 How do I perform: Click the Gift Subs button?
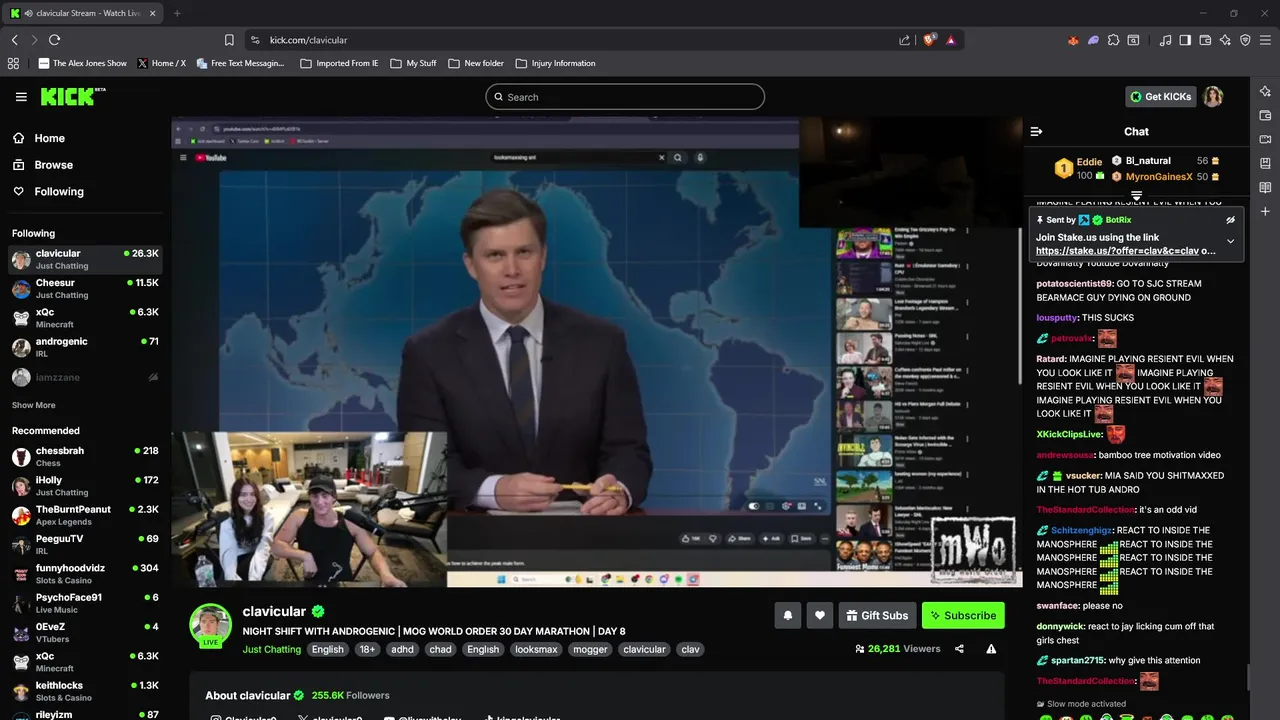click(877, 615)
